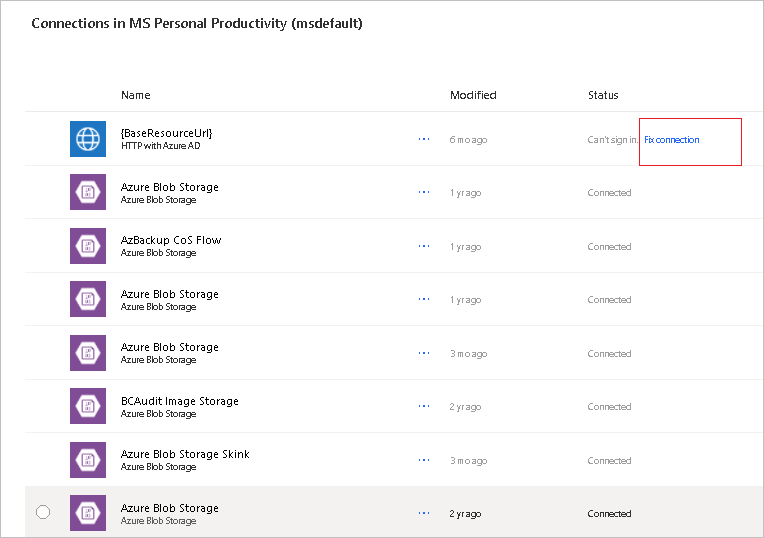Screen dimensions: 764x538
Task: Click the Azure Blob Storage icon in the first 1 yr ago row
Action: coord(88,192)
